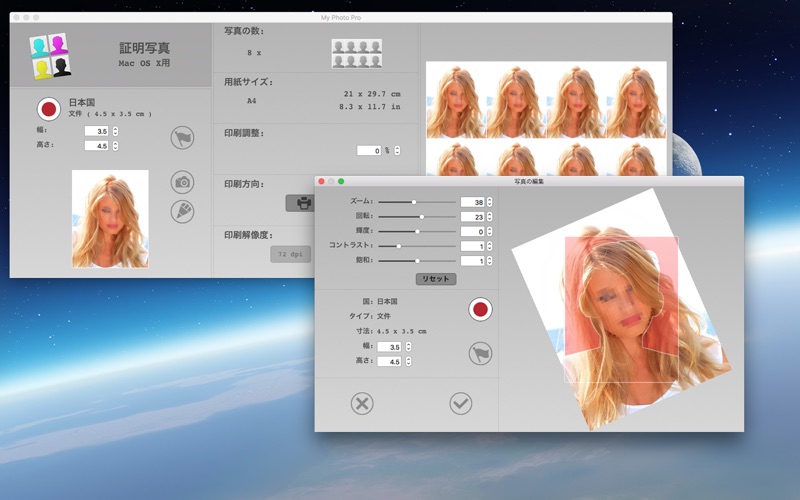Click the photo layout grid icon by 8 x

(x=357, y=54)
